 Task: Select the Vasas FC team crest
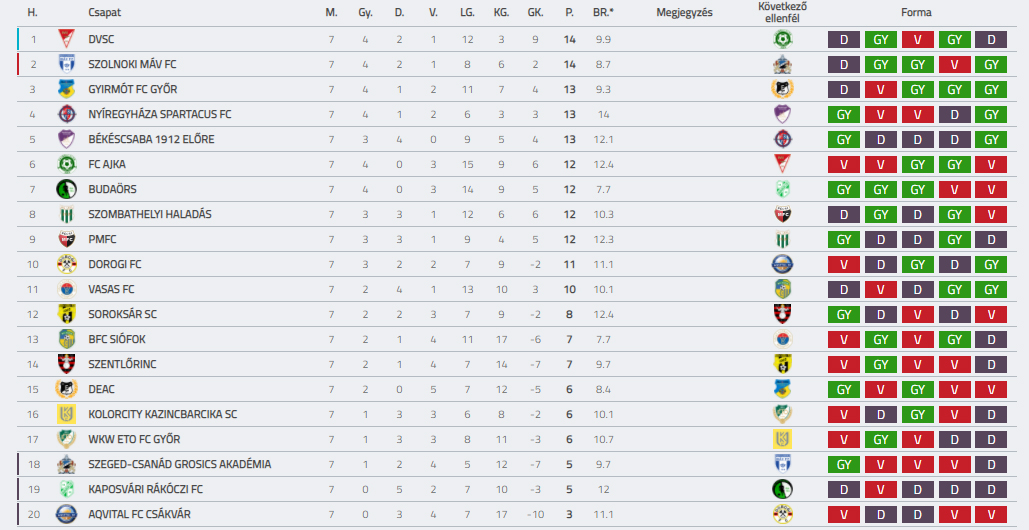(x=66, y=289)
